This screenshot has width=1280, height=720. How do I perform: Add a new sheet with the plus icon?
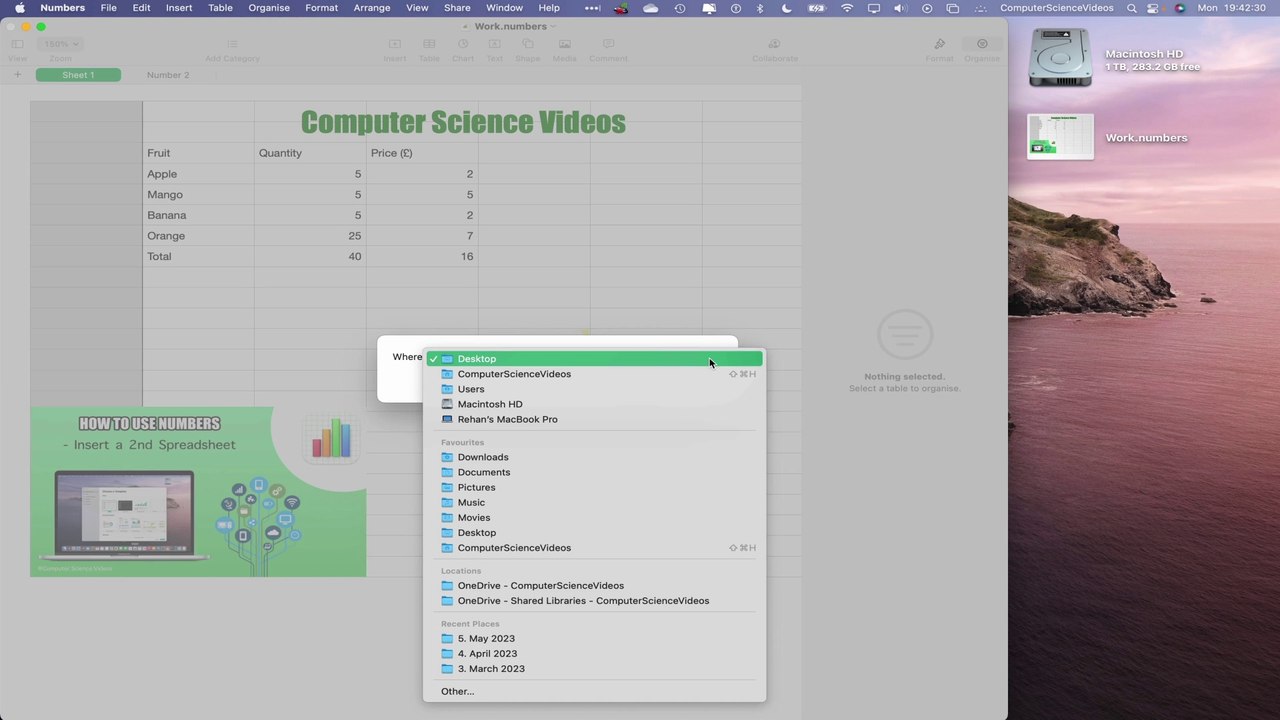(x=17, y=75)
